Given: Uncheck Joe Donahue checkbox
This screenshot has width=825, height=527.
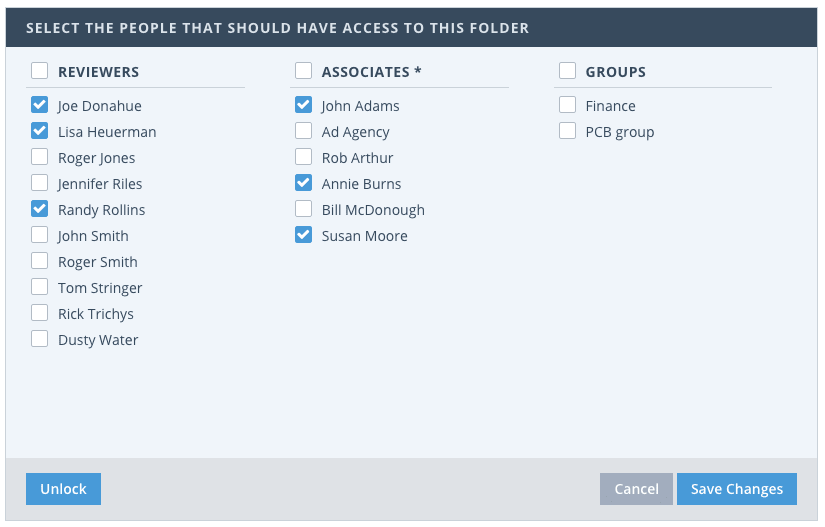Looking at the screenshot, I should 39,104.
